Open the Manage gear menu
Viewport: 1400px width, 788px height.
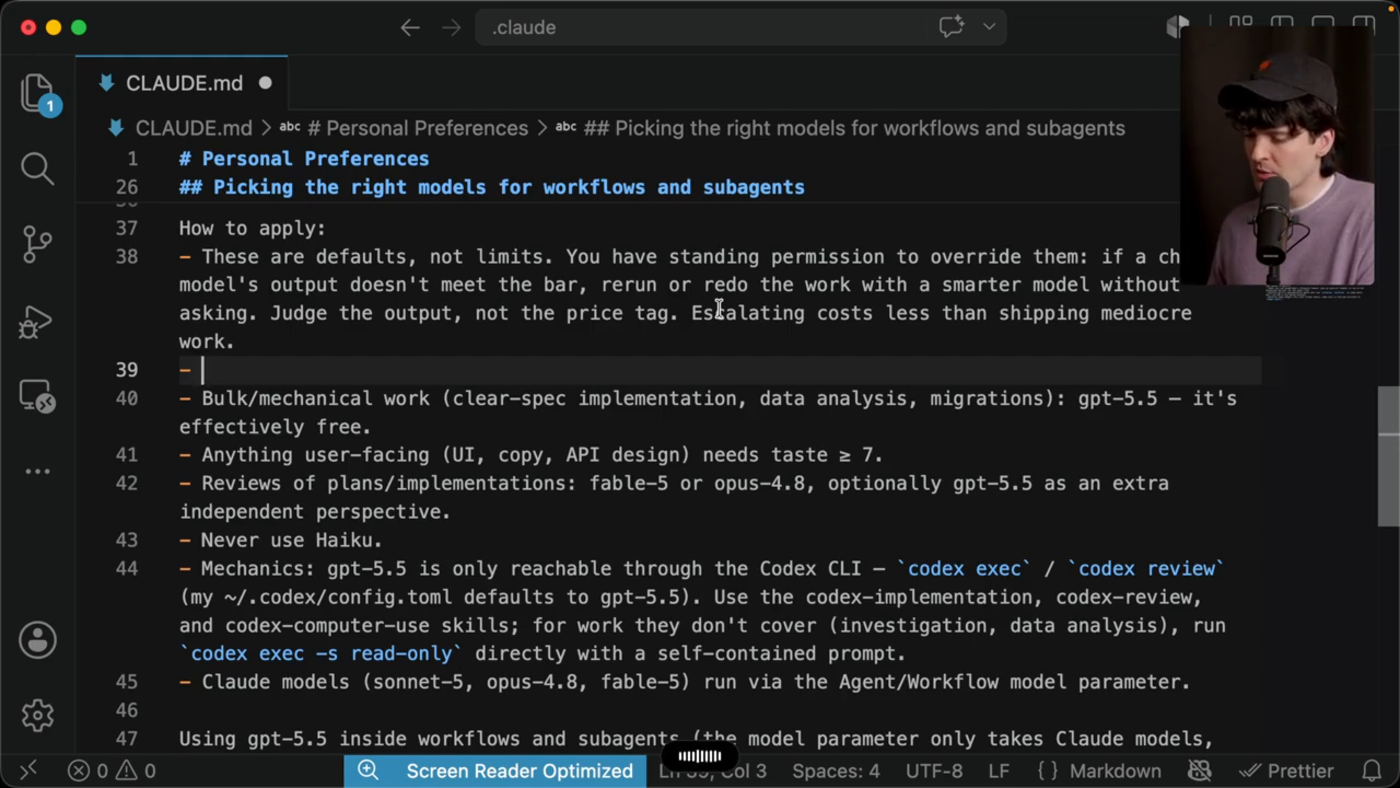(38, 715)
